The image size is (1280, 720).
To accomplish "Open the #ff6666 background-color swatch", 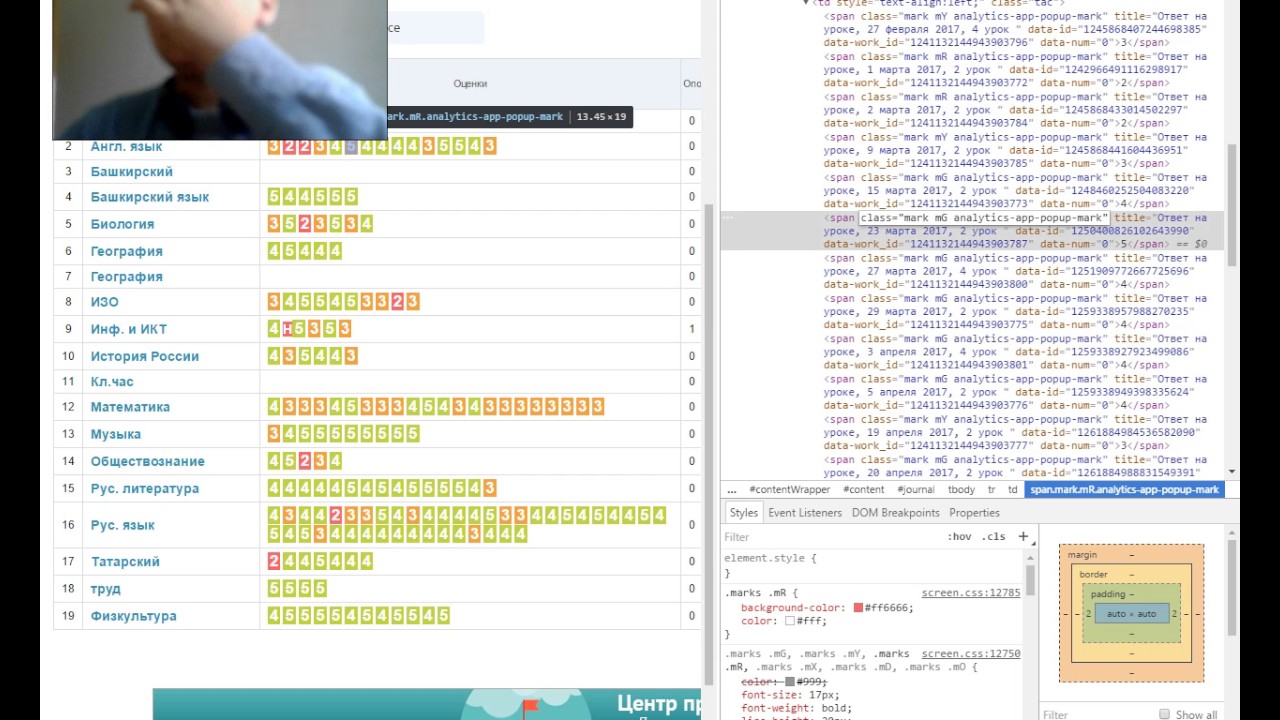I will [x=858, y=608].
